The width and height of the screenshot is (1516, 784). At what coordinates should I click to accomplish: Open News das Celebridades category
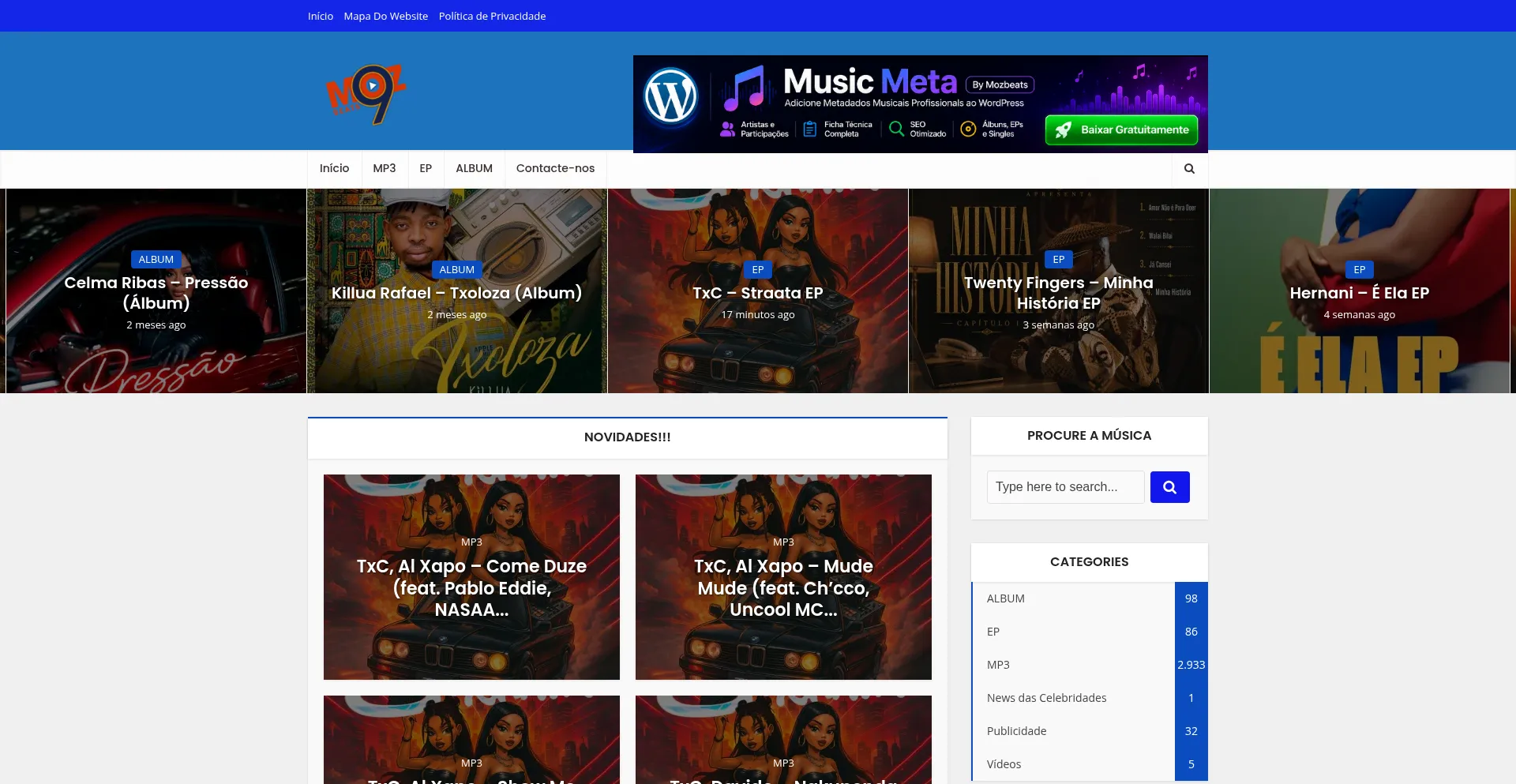pyautogui.click(x=1046, y=698)
